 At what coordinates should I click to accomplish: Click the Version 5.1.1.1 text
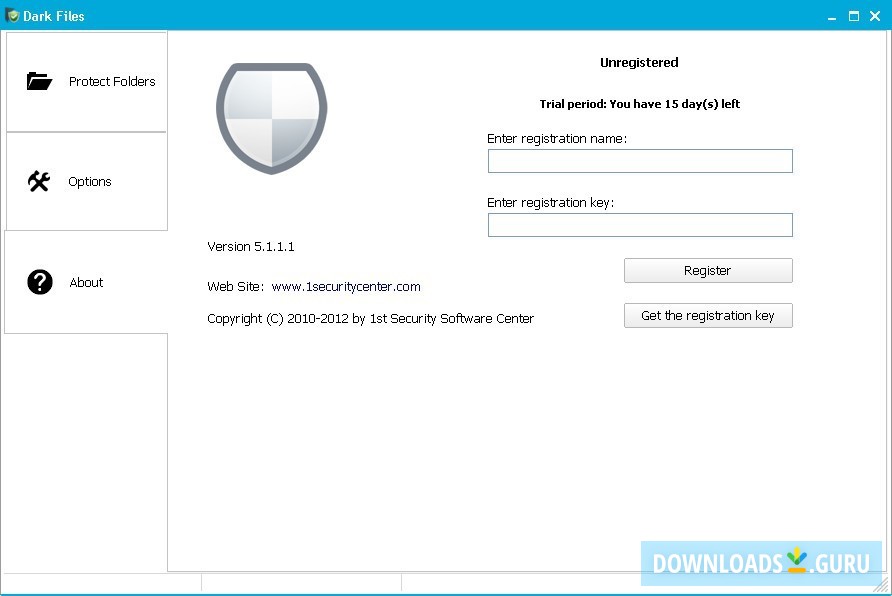251,247
